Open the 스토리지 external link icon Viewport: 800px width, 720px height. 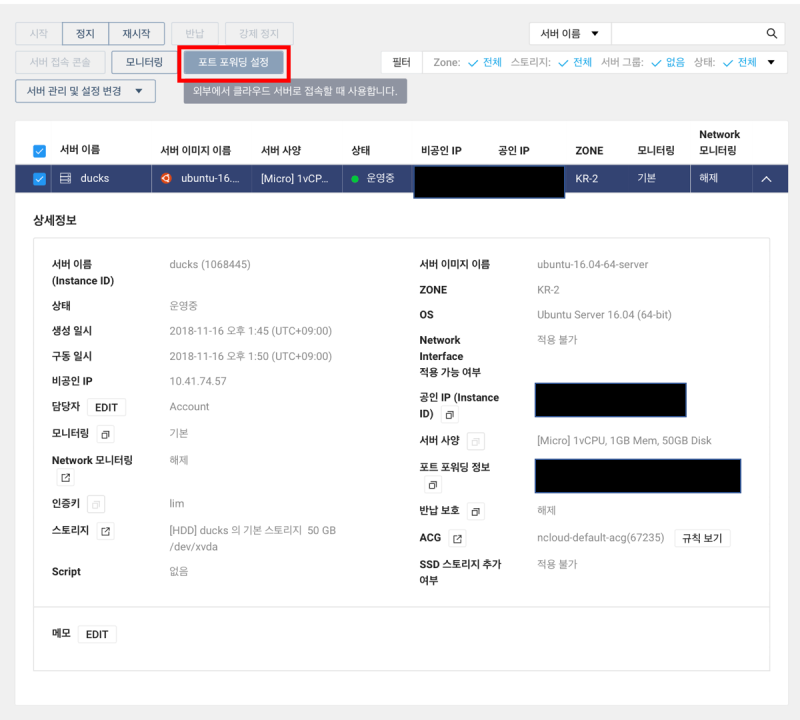coord(106,530)
